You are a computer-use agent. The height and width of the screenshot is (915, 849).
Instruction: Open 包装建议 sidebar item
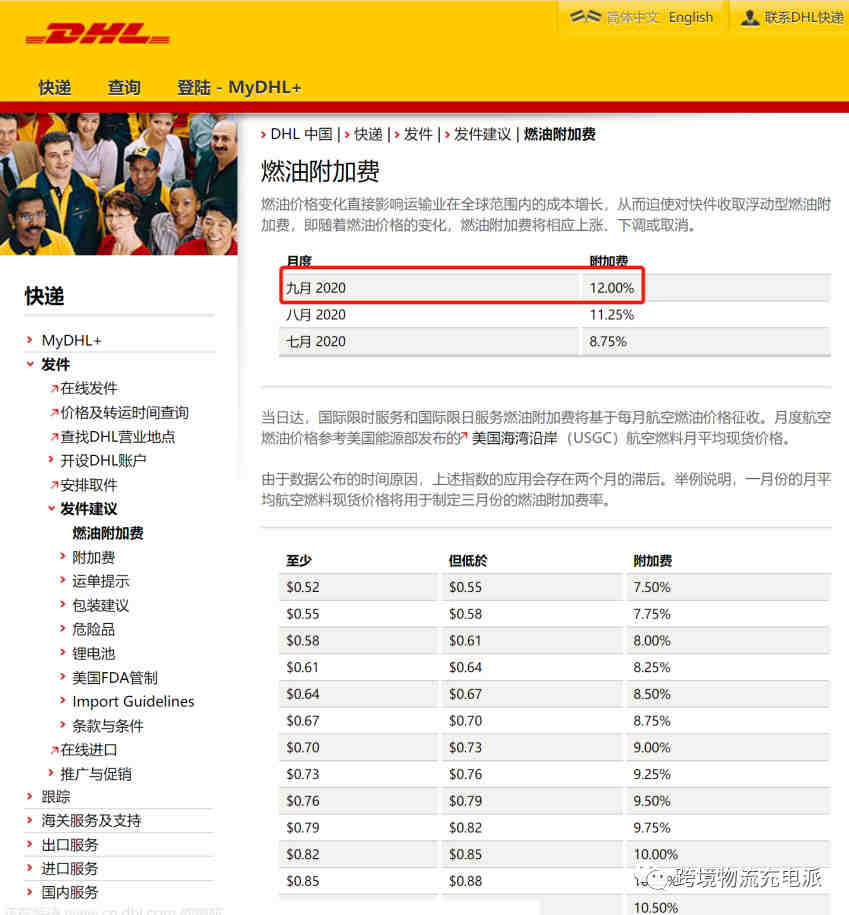coord(101,605)
